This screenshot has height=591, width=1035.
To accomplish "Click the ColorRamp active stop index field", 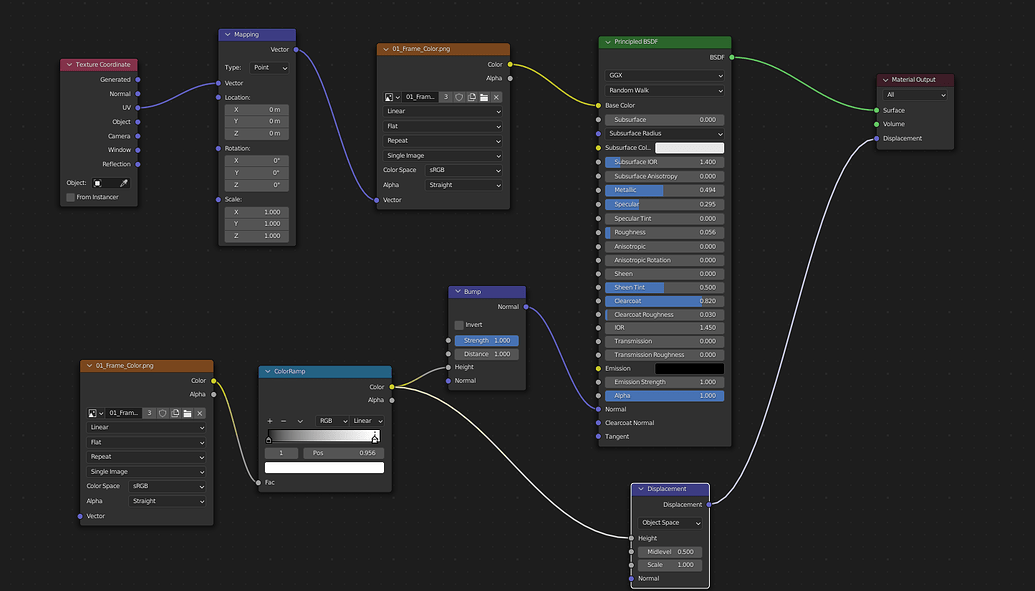I will coord(281,453).
